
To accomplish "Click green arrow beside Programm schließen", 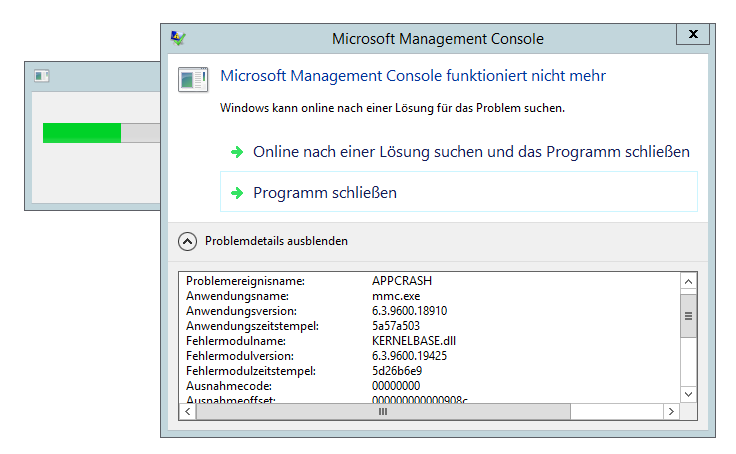I will tap(238, 193).
